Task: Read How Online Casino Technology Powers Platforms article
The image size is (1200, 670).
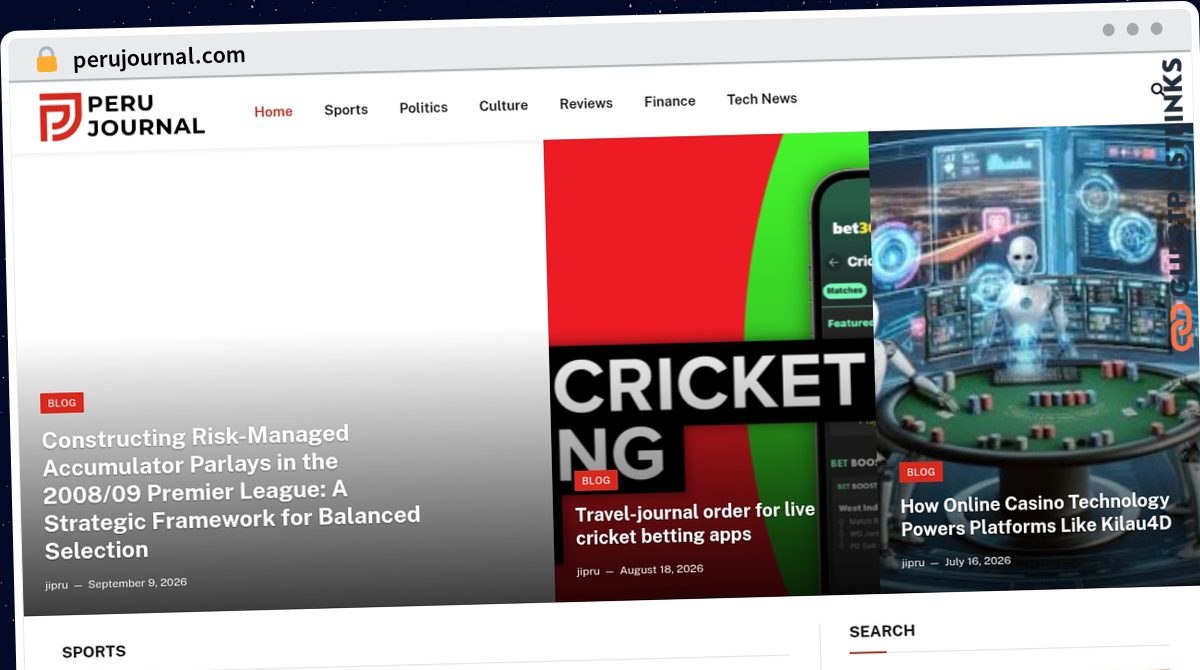Action: (1035, 514)
